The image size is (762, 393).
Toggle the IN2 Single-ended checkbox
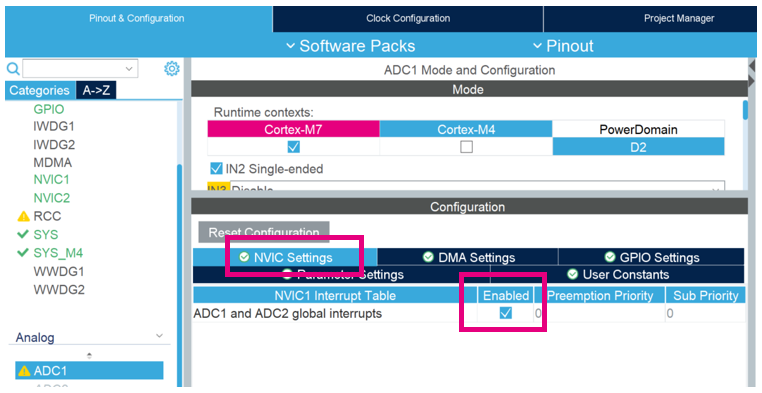pos(216,169)
